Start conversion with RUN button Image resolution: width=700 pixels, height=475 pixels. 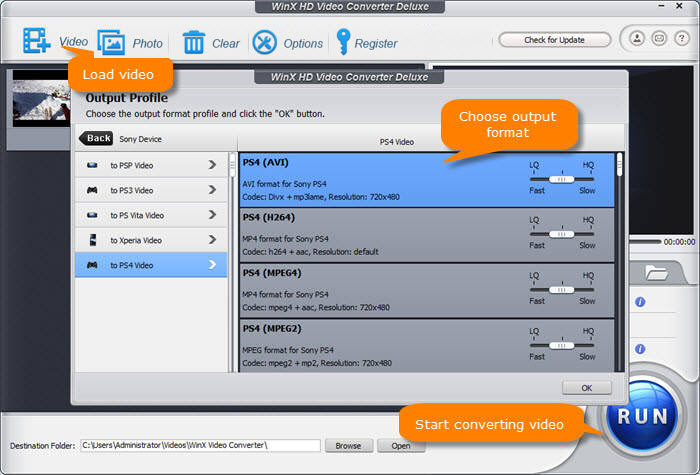(642, 416)
